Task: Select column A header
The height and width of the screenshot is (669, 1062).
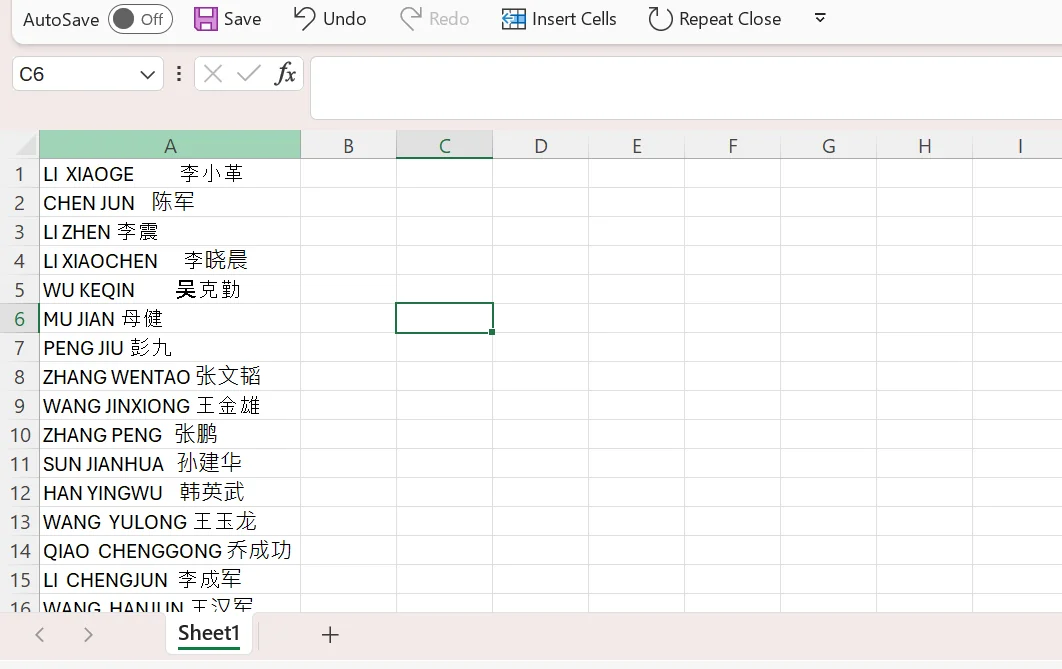Action: coord(170,146)
